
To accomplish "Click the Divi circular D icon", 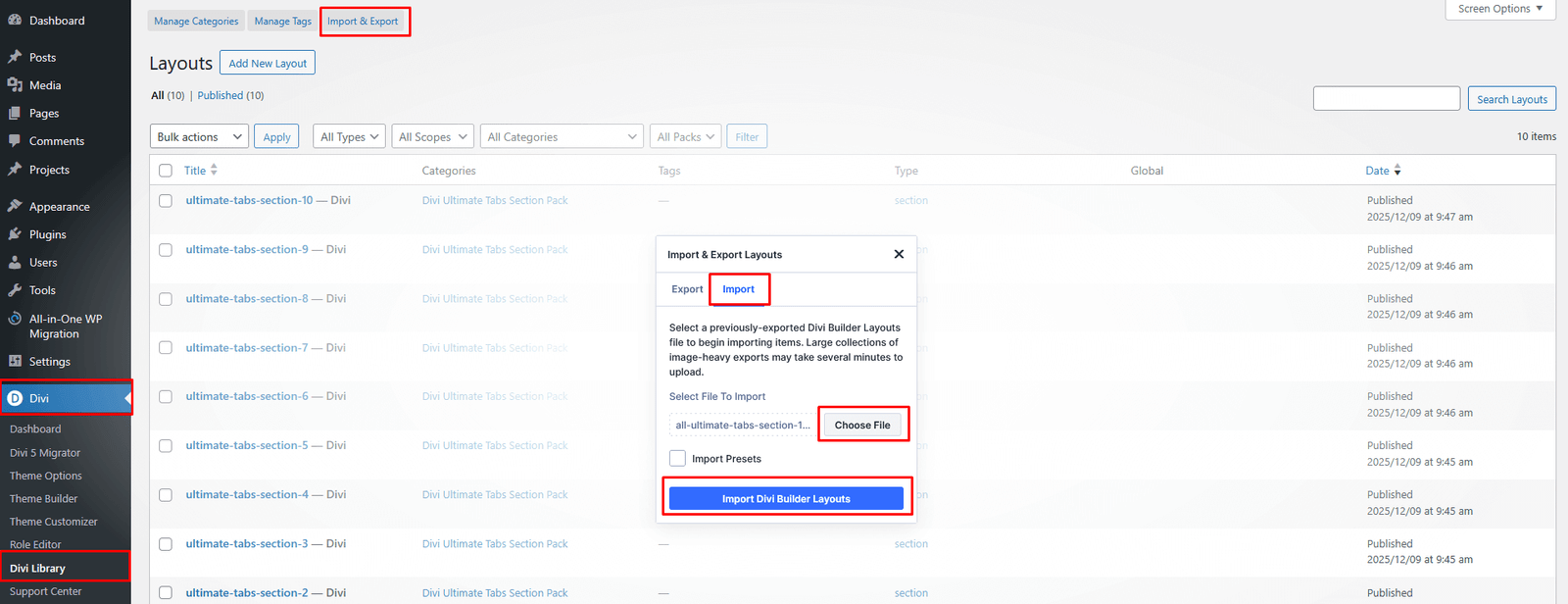I will [15, 398].
